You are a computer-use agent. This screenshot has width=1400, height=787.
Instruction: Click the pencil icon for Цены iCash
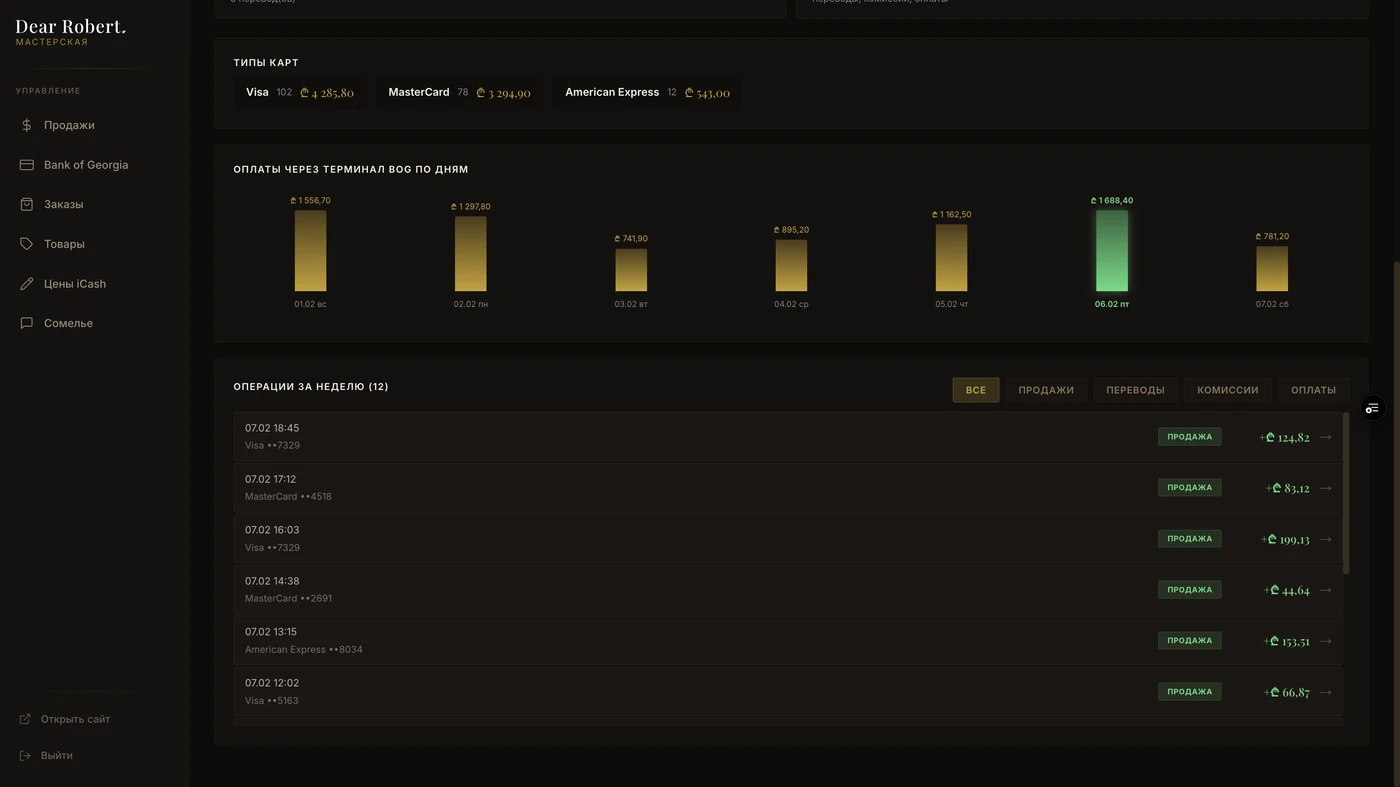click(27, 284)
